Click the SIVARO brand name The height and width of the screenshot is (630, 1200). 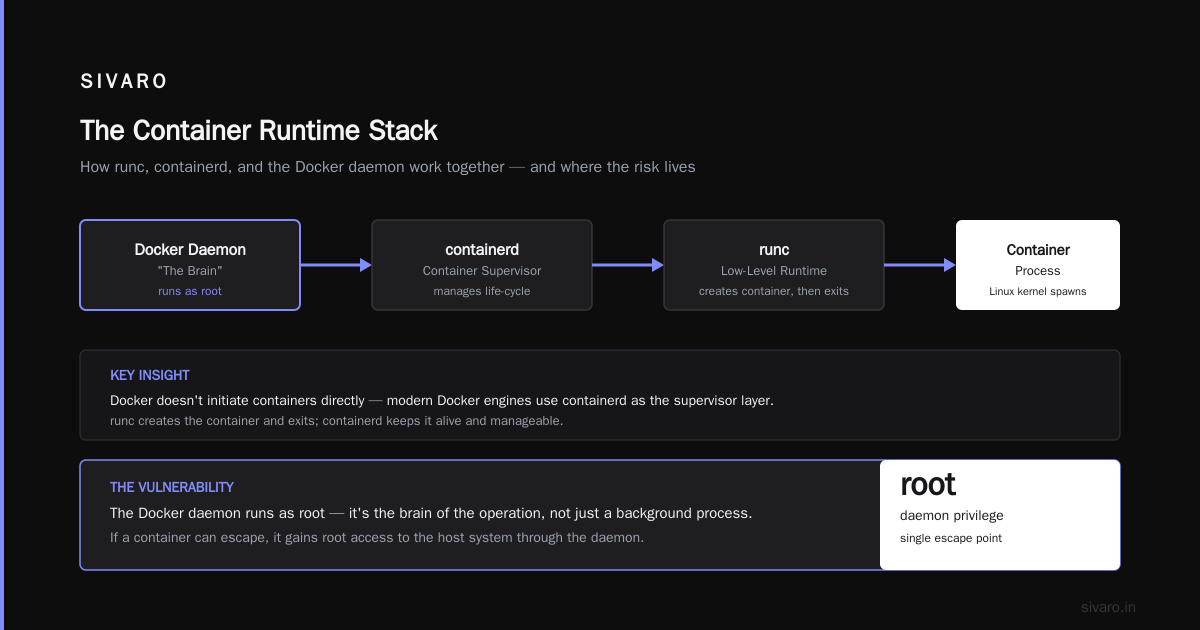tap(124, 82)
